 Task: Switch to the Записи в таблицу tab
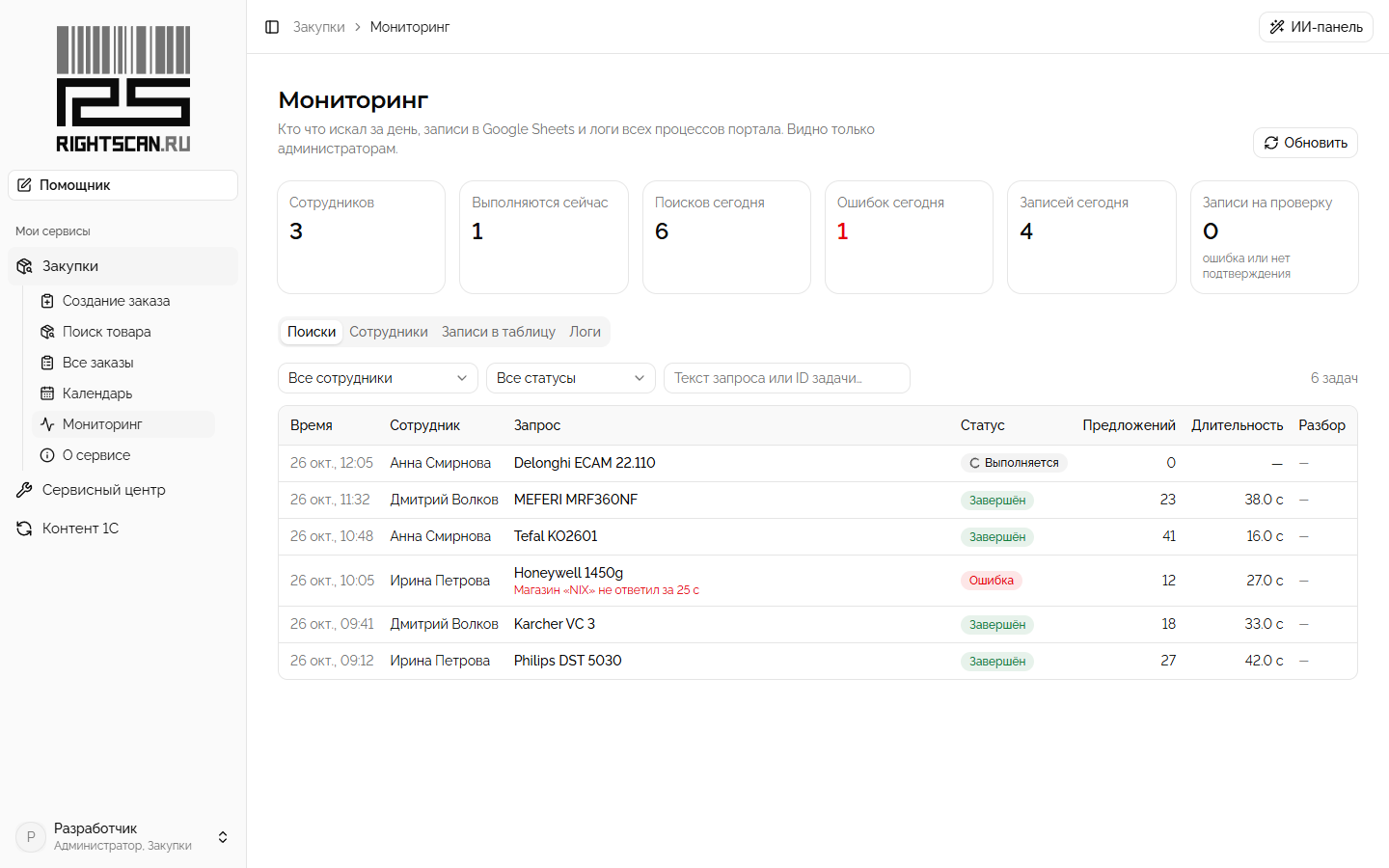pyautogui.click(x=499, y=332)
